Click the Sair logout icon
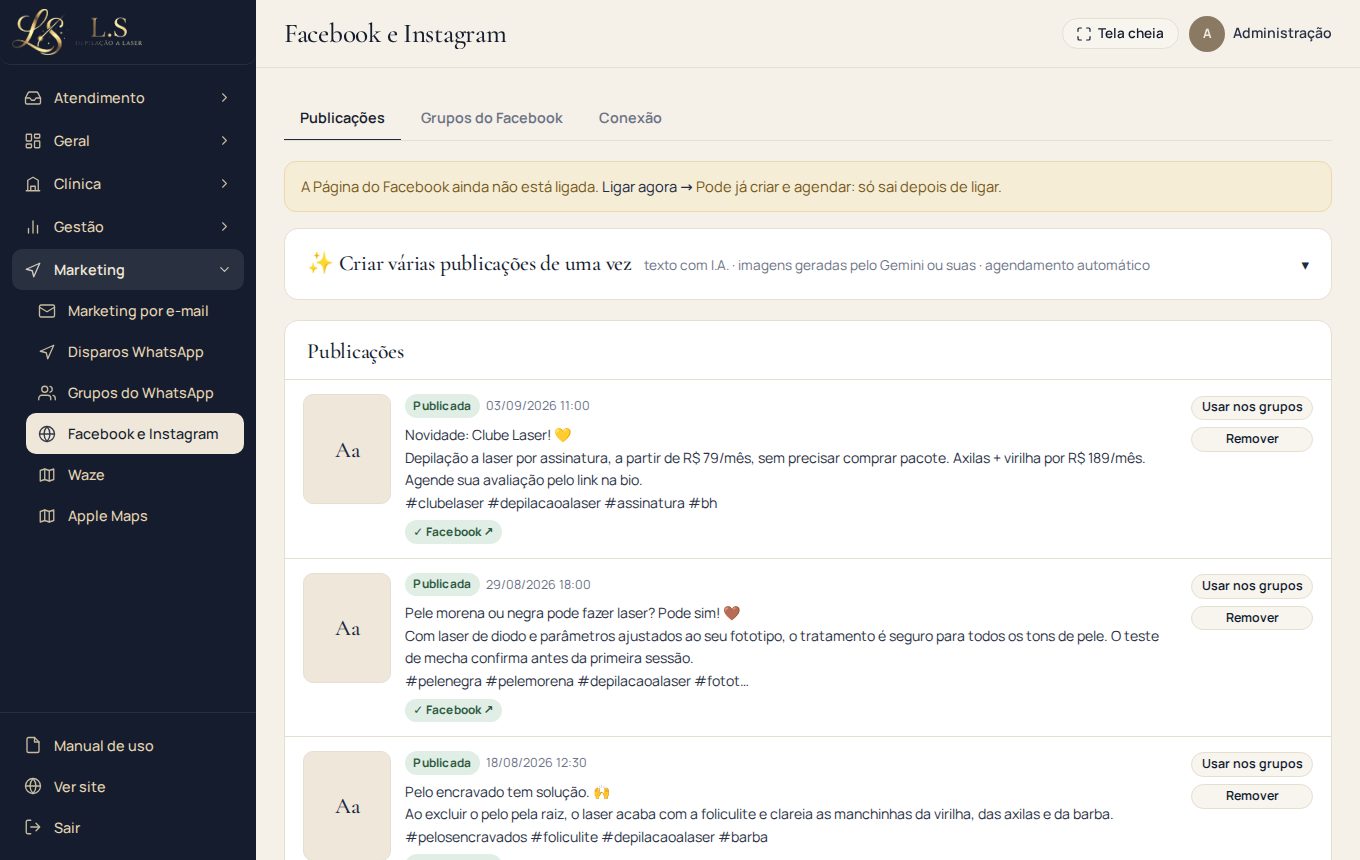The width and height of the screenshot is (1360, 860). (x=33, y=828)
